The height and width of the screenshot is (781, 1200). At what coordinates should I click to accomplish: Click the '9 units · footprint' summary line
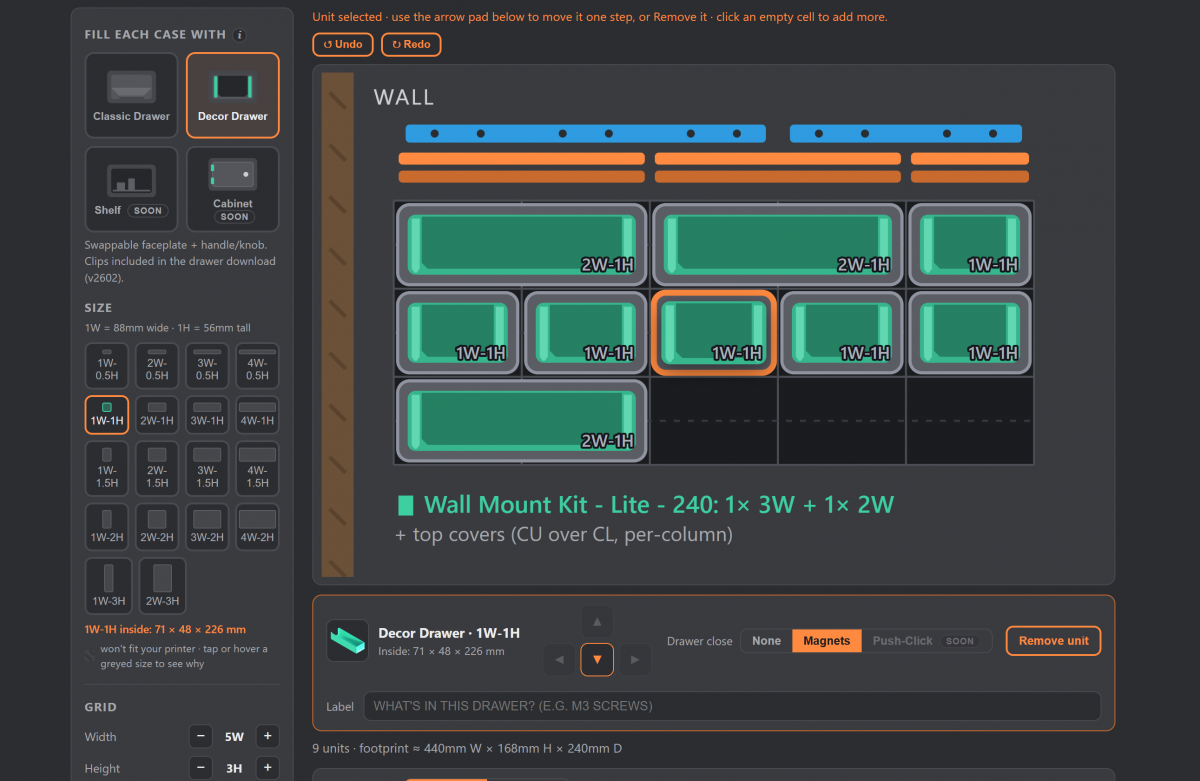(468, 748)
